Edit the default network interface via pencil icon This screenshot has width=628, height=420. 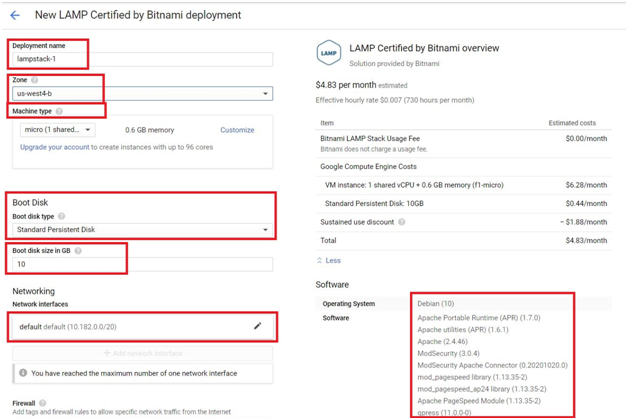[257, 326]
